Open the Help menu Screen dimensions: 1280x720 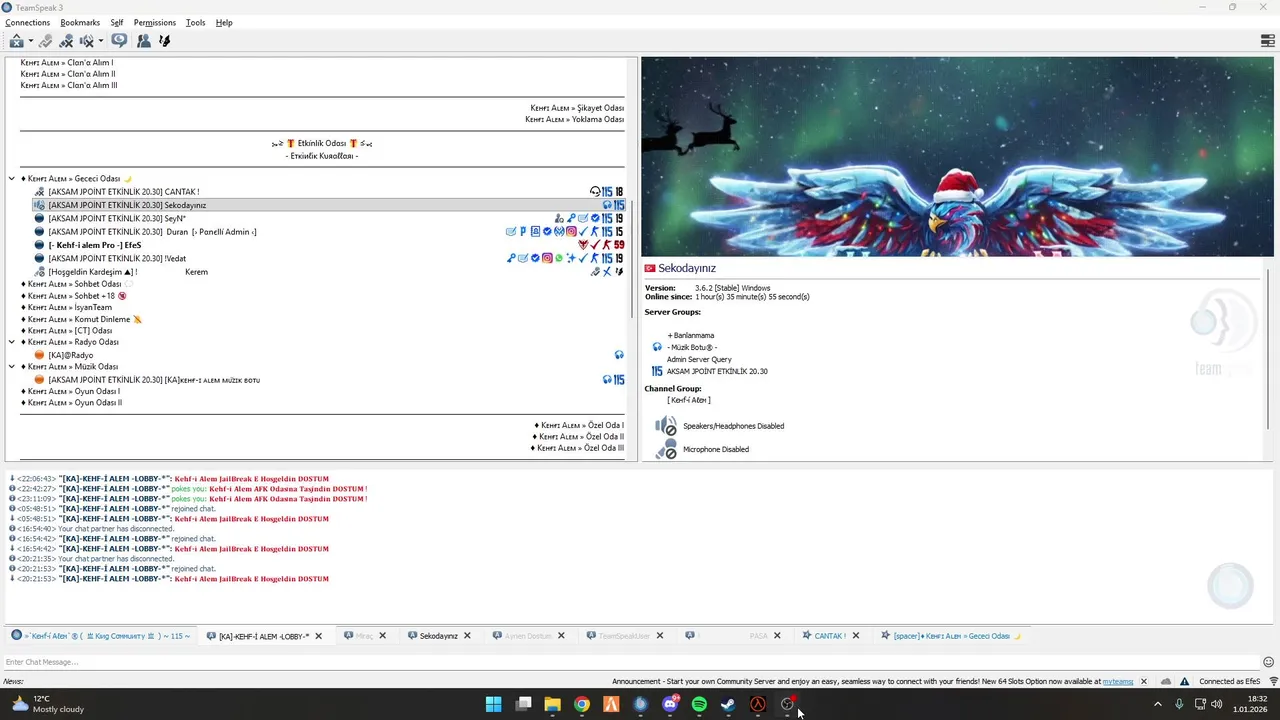tap(224, 22)
